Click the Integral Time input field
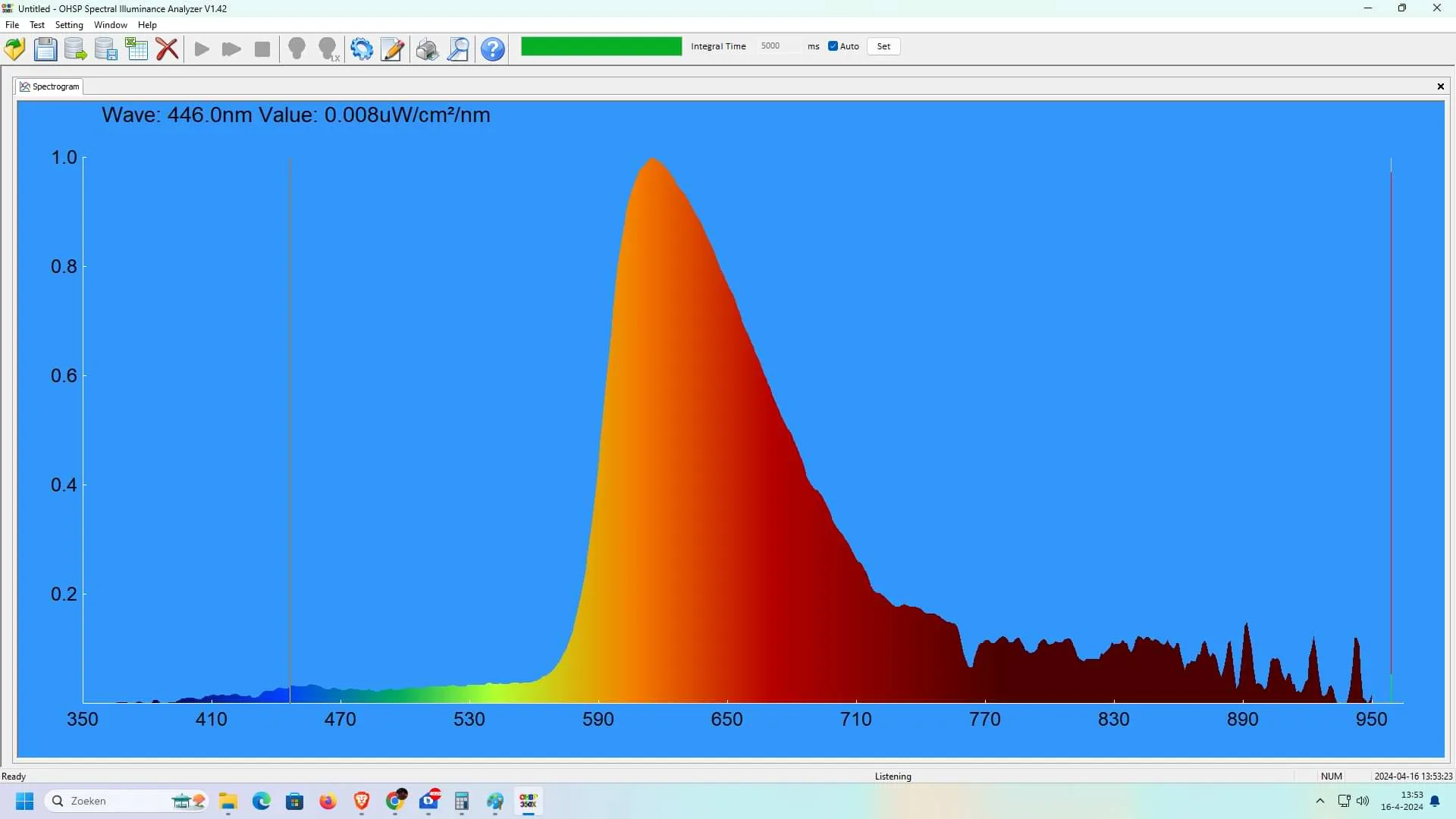1456x819 pixels. click(x=778, y=46)
